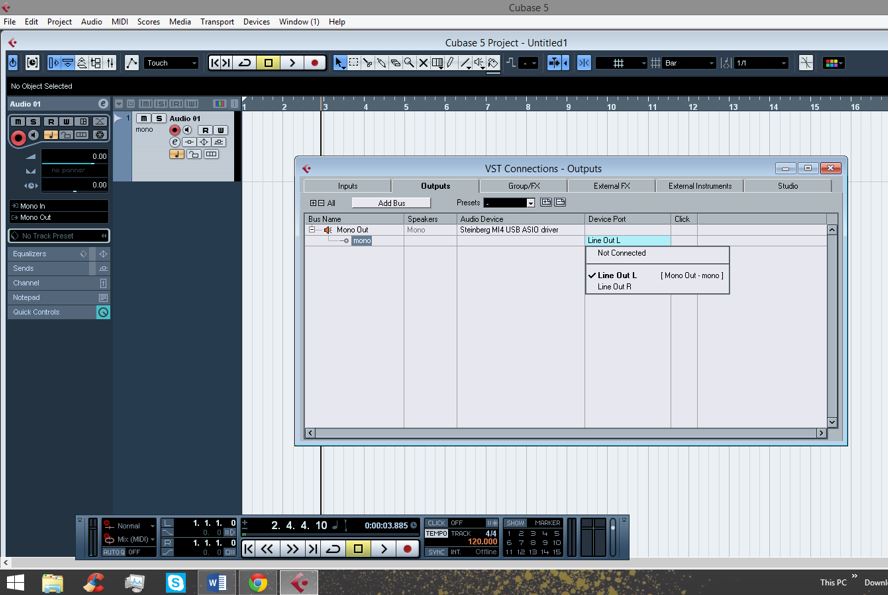Click the No Track Preset field
Viewport: 890px width, 595px height.
click(x=59, y=236)
